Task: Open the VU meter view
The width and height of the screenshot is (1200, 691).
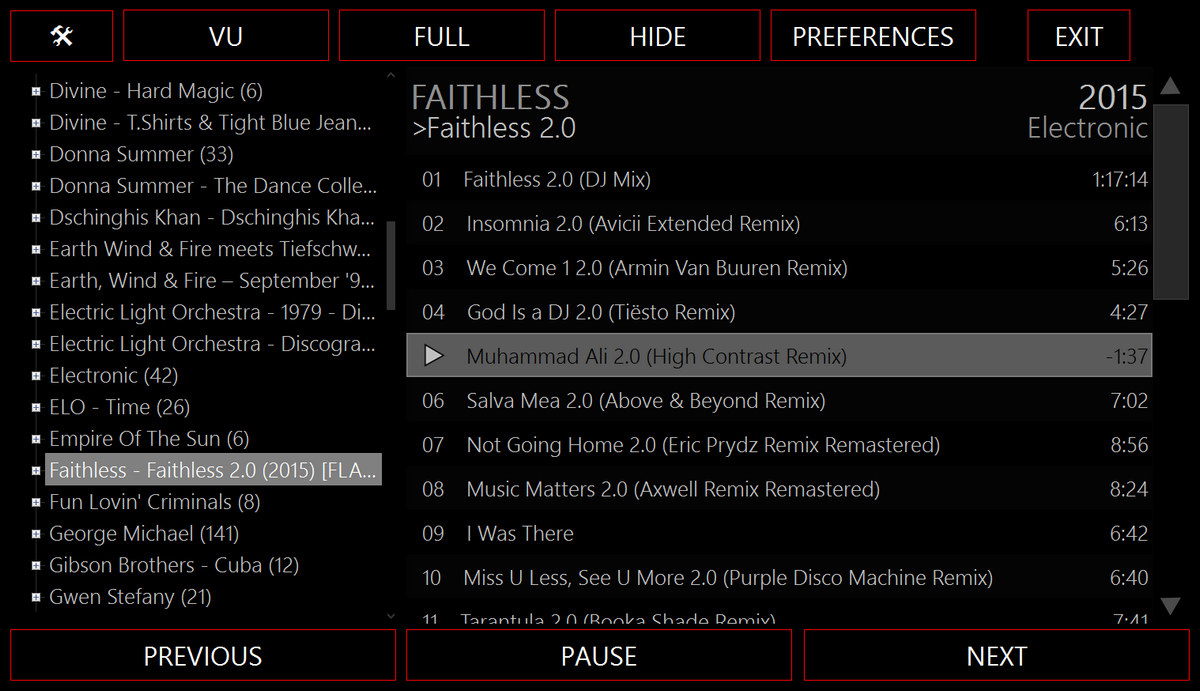Action: (x=226, y=36)
